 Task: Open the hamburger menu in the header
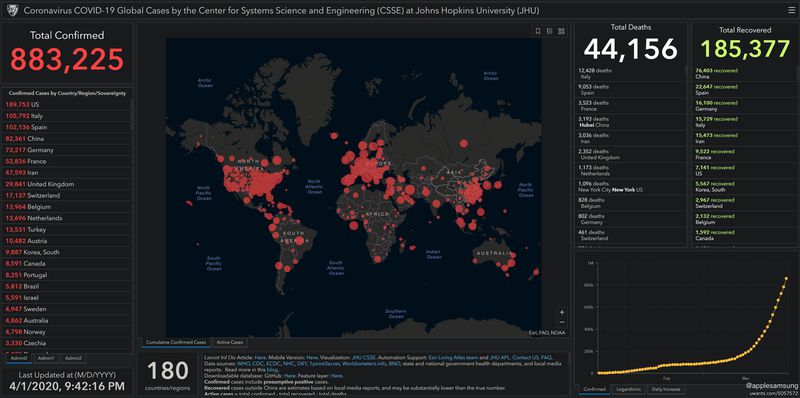[791, 10]
